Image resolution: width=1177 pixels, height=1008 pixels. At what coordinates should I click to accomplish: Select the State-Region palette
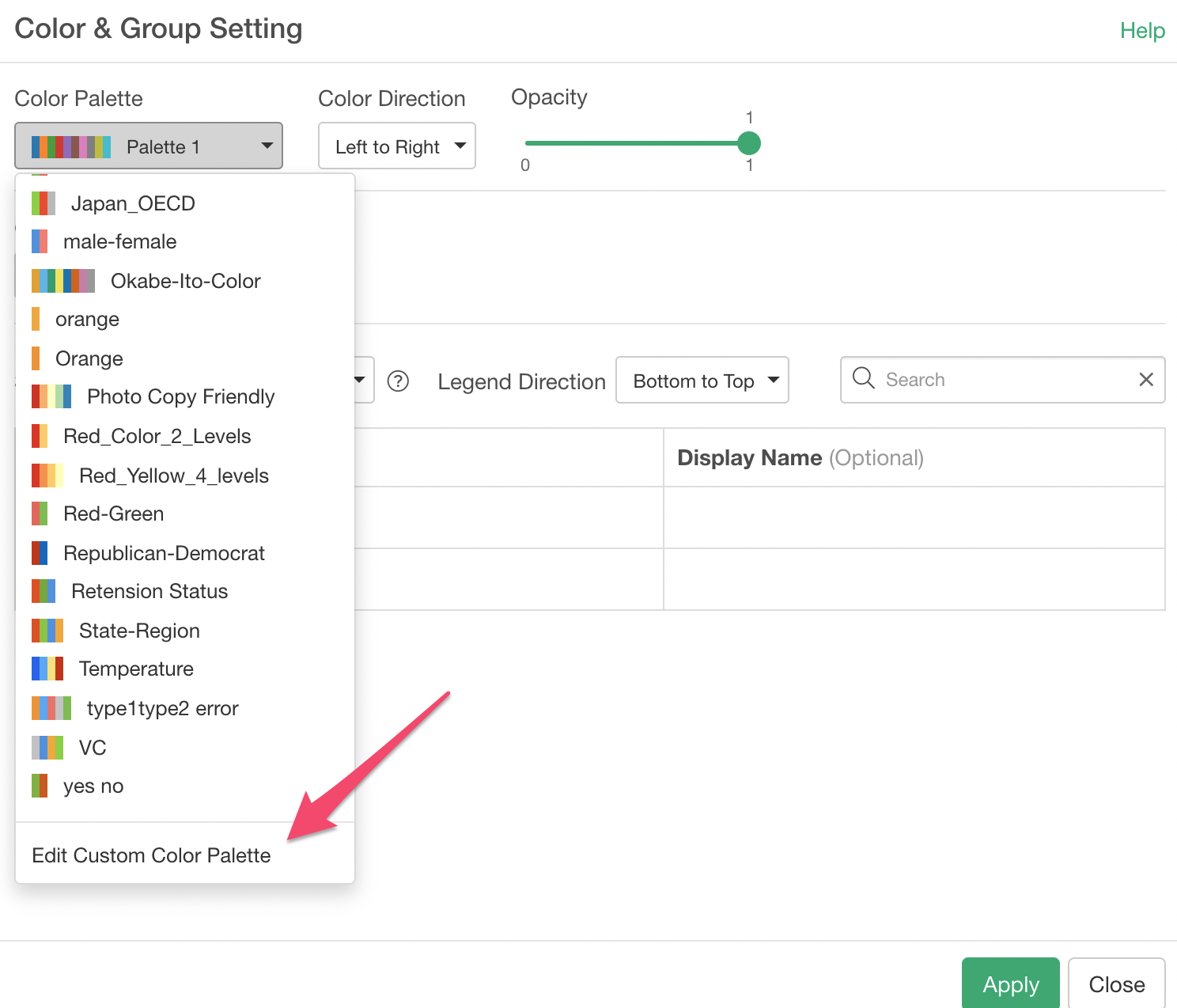coord(185,631)
